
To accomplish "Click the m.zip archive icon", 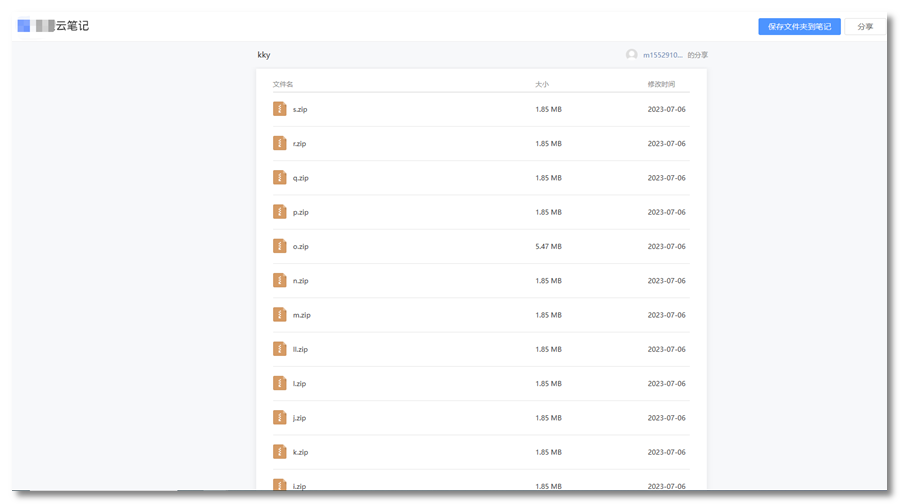I will (x=280, y=315).
